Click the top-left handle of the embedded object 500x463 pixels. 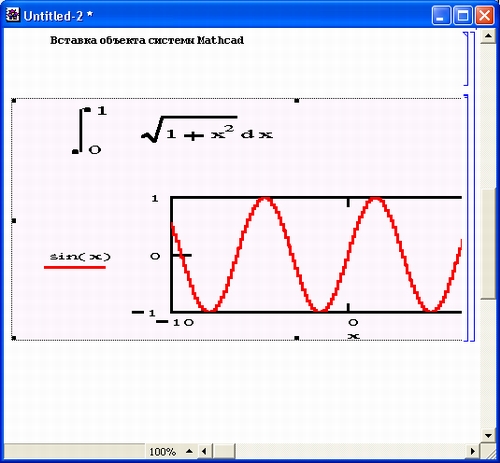[x=14, y=100]
